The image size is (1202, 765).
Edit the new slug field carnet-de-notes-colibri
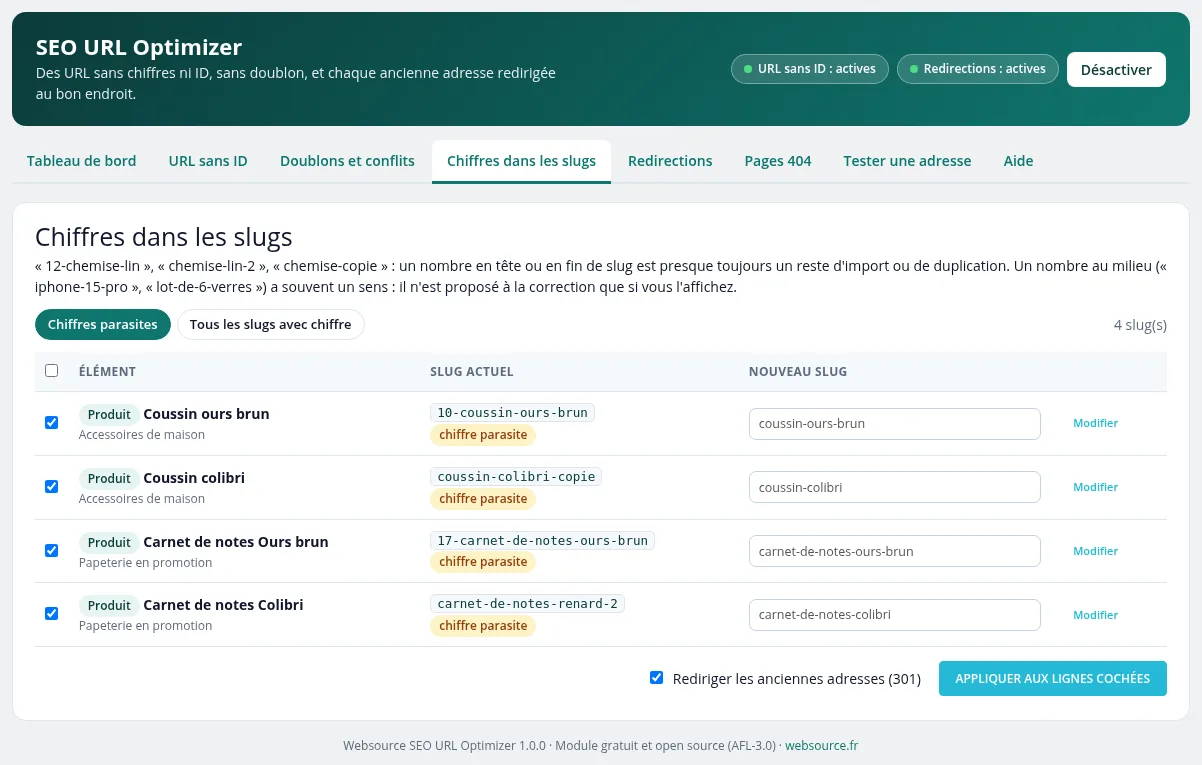point(895,615)
